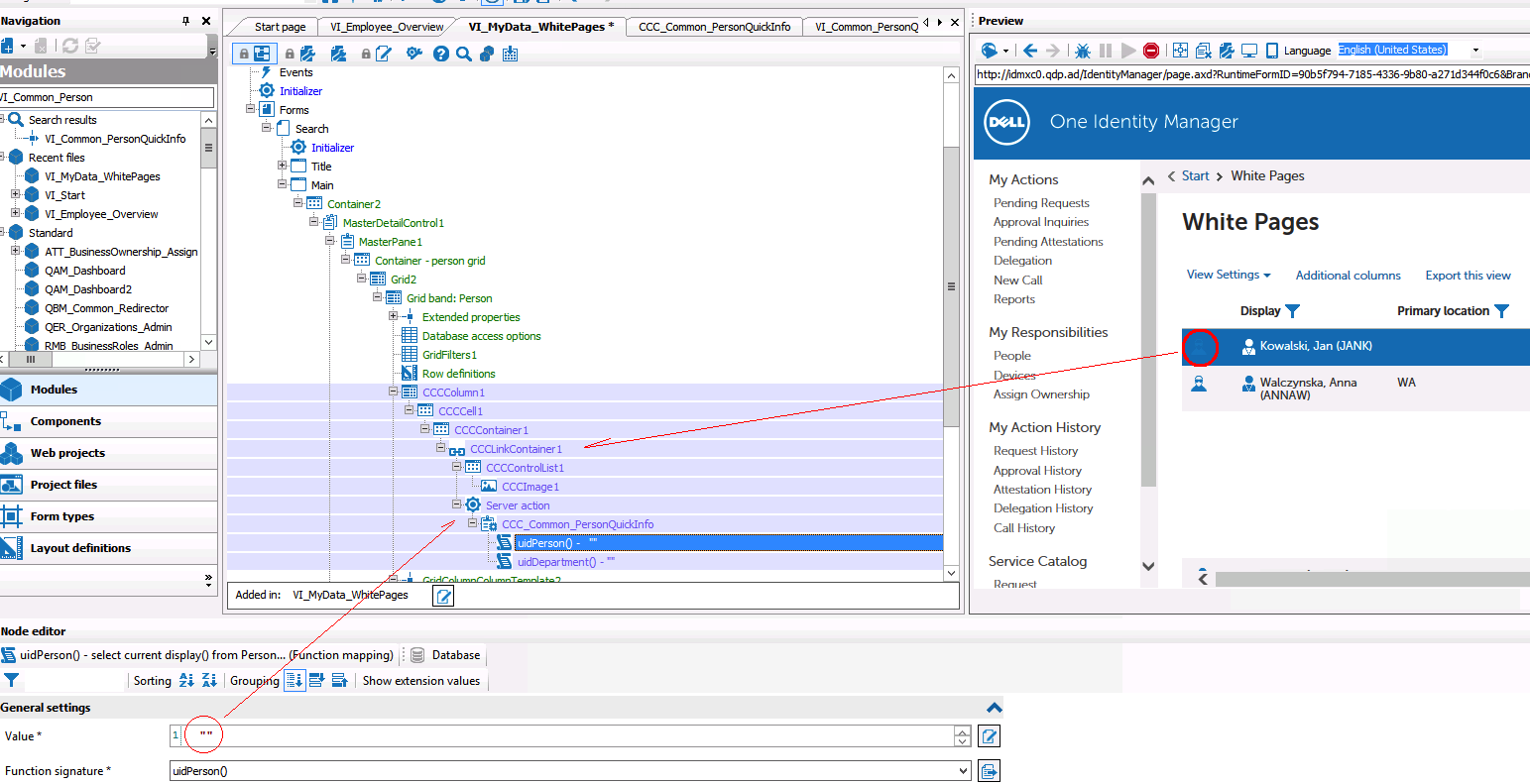Select the uidDepartment() node

(565, 562)
